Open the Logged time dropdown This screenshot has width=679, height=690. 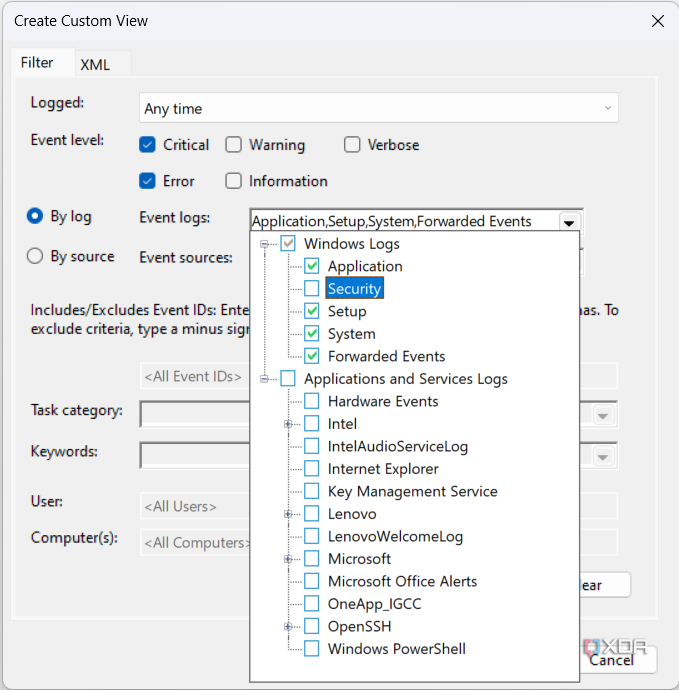(379, 108)
